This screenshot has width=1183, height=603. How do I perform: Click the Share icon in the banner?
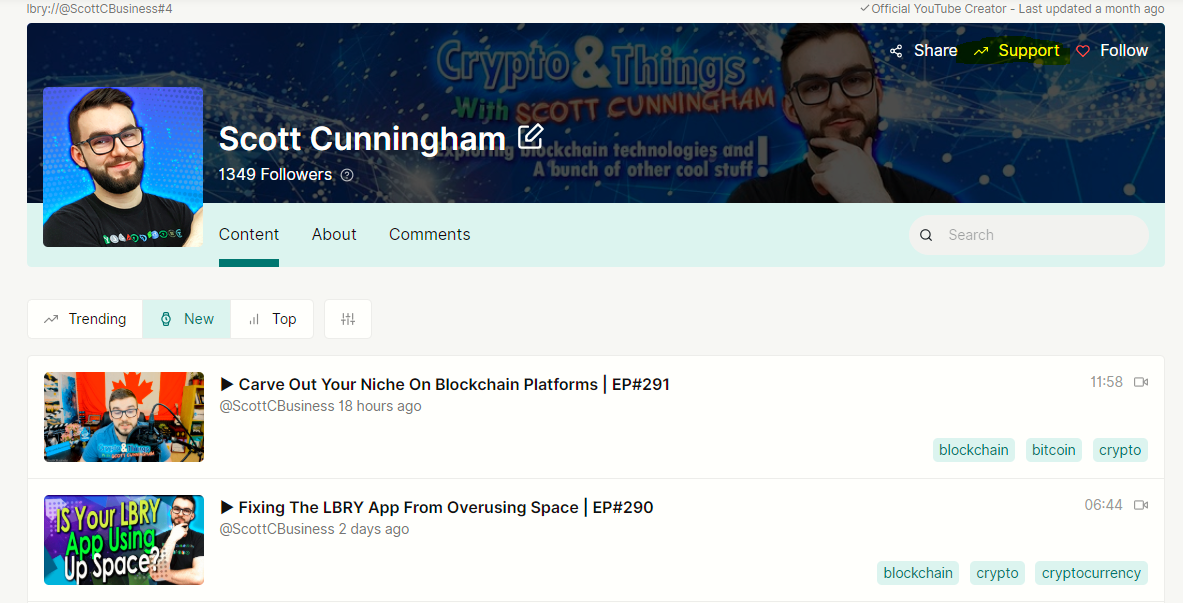click(896, 51)
